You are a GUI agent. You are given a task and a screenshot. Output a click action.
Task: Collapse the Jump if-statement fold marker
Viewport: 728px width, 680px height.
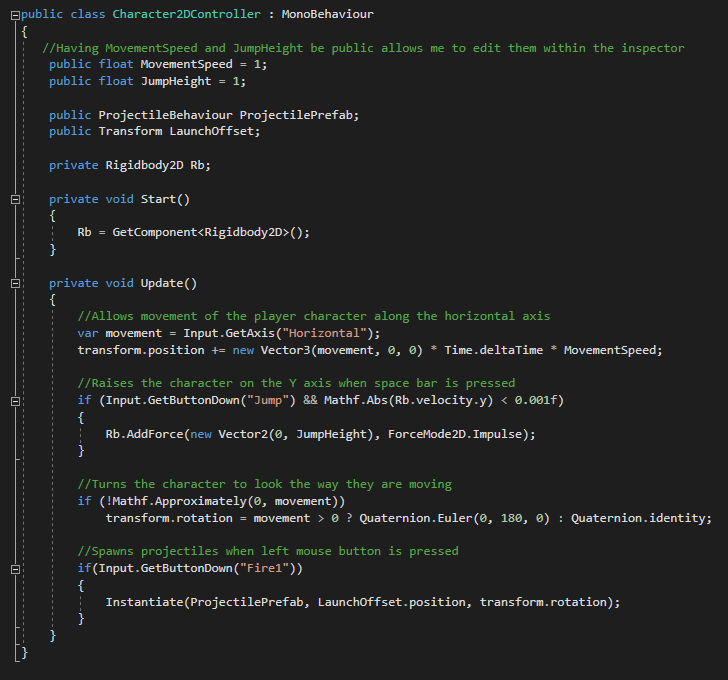pyautogui.click(x=15, y=400)
